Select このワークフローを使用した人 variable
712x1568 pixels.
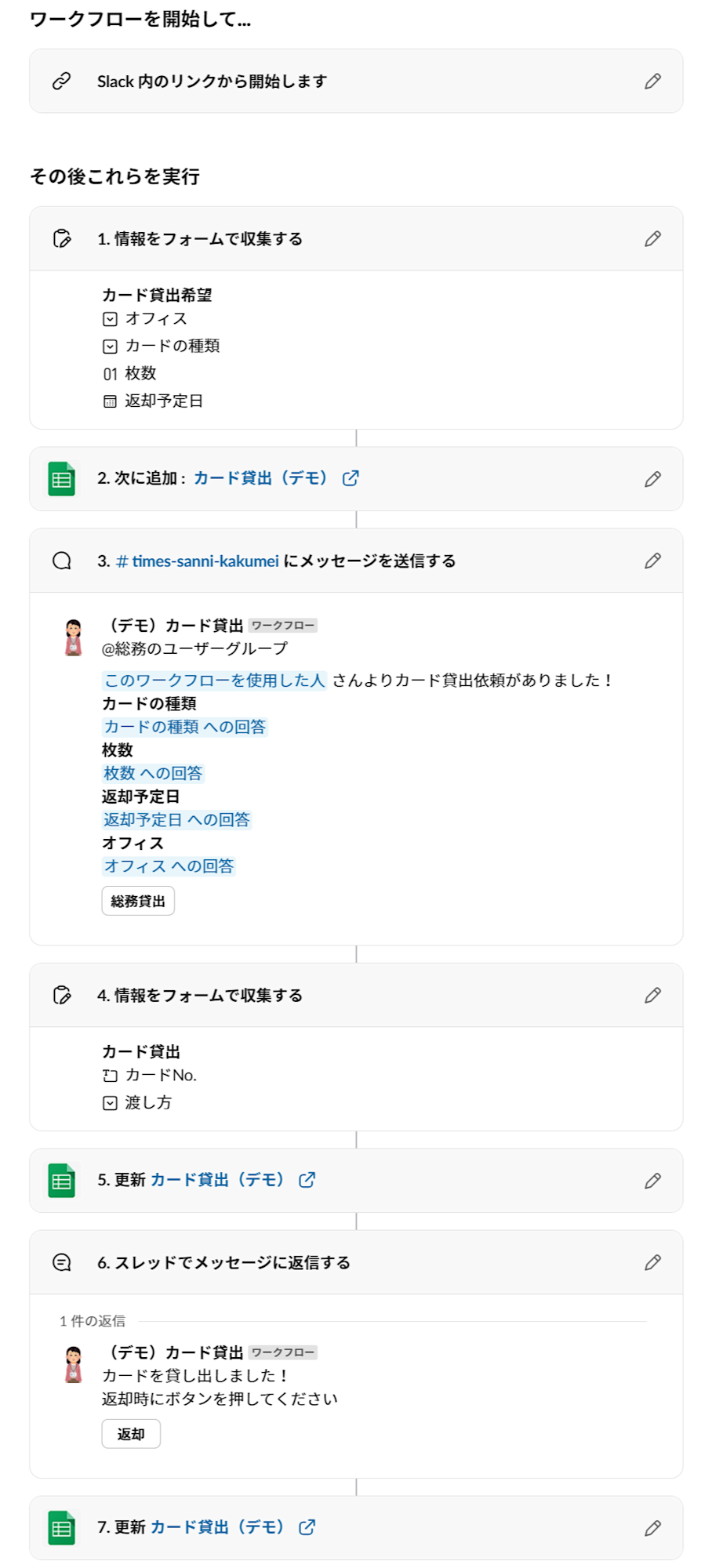click(215, 681)
